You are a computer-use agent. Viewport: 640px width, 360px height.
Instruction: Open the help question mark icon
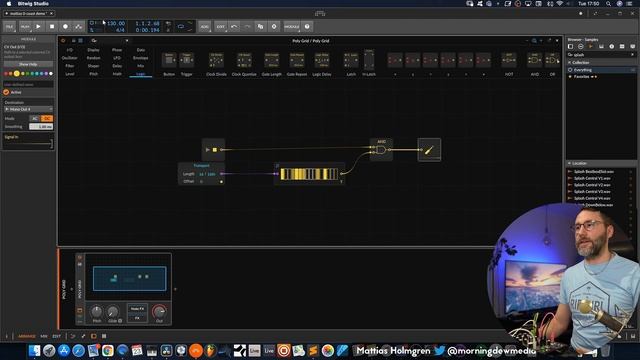[307, 27]
